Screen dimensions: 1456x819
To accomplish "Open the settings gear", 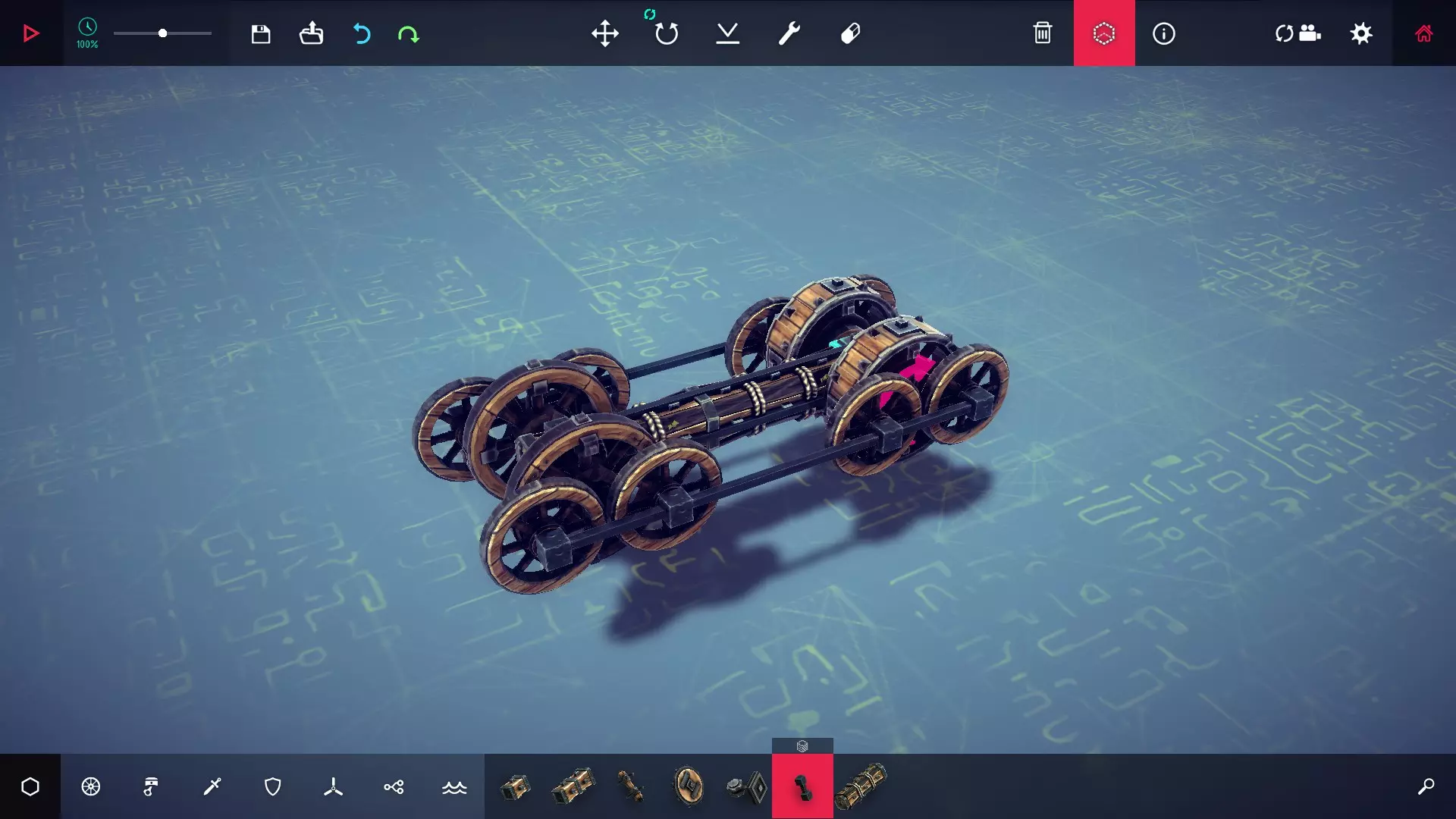I will click(1361, 33).
